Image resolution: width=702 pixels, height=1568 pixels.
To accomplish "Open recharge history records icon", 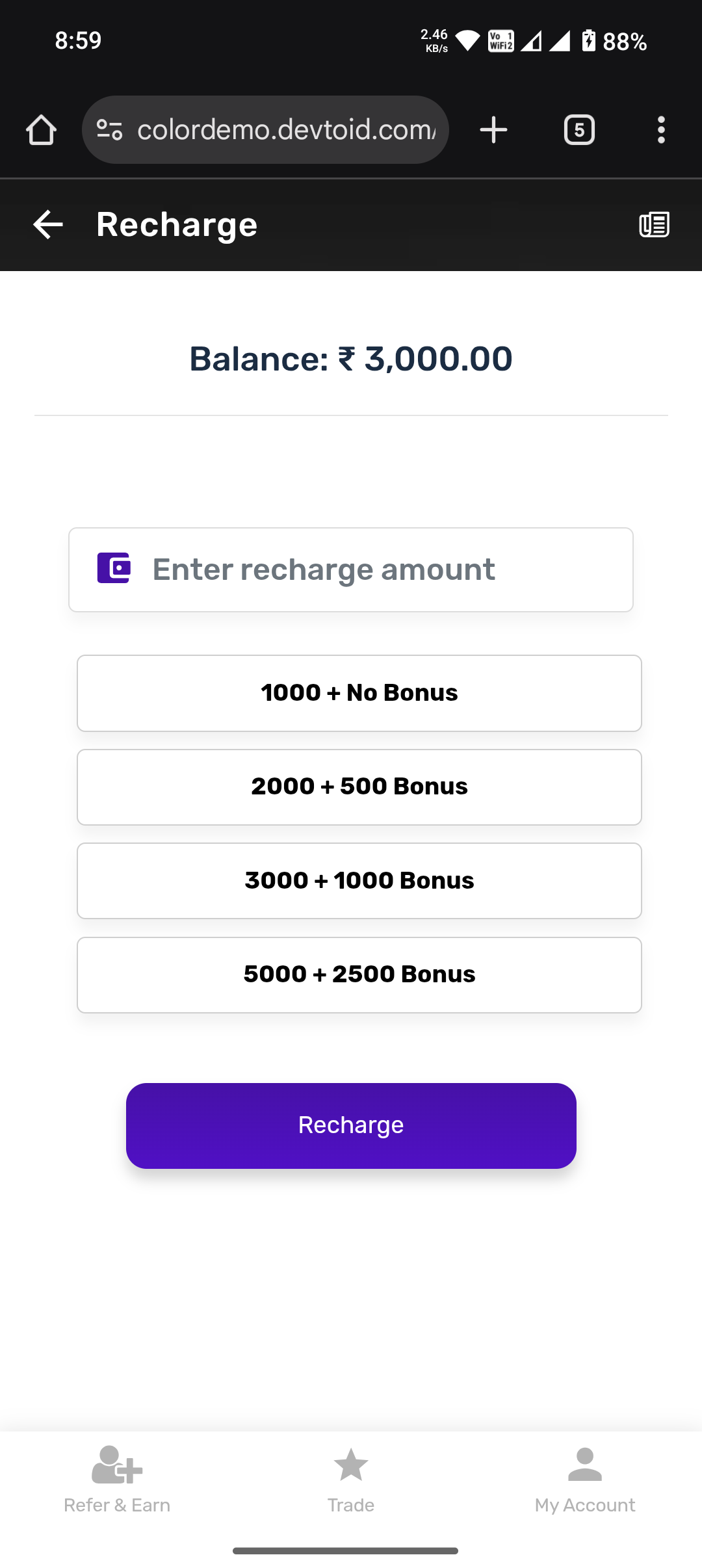I will (654, 225).
